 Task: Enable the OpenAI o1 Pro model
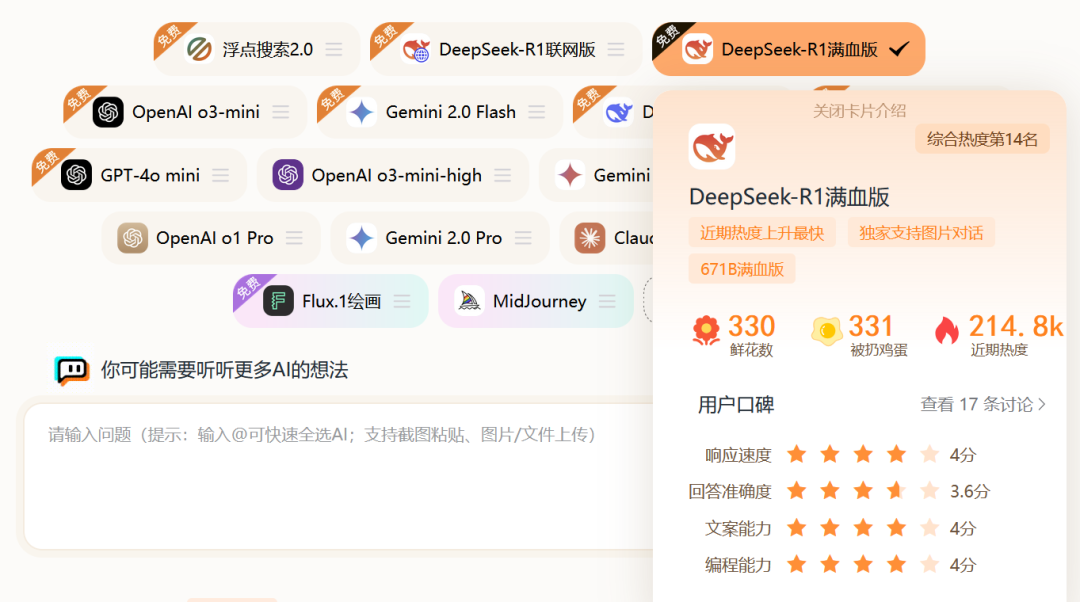211,238
